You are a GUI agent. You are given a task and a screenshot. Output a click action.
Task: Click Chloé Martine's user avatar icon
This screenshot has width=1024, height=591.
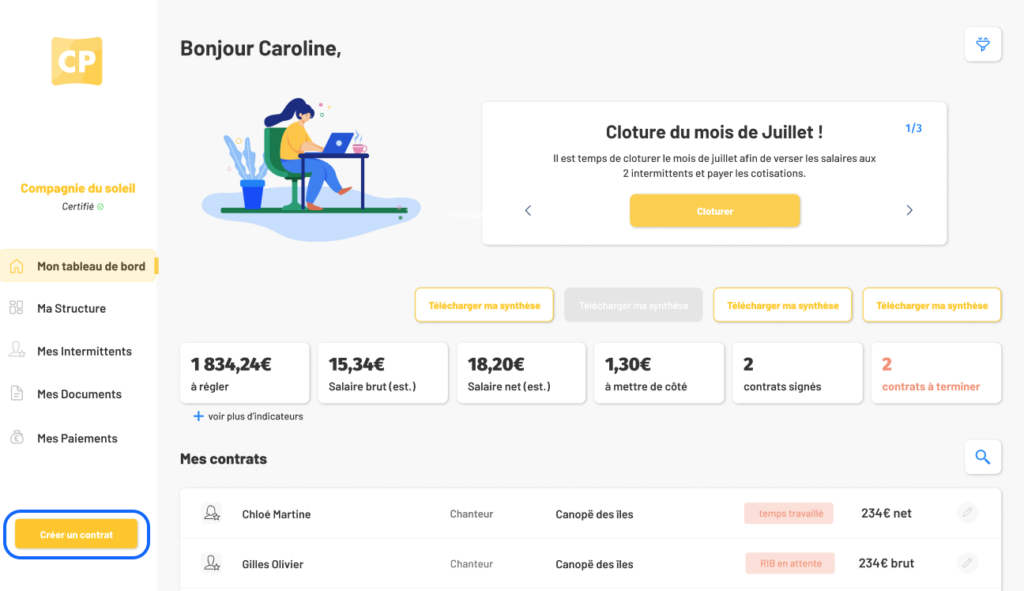pyautogui.click(x=212, y=513)
